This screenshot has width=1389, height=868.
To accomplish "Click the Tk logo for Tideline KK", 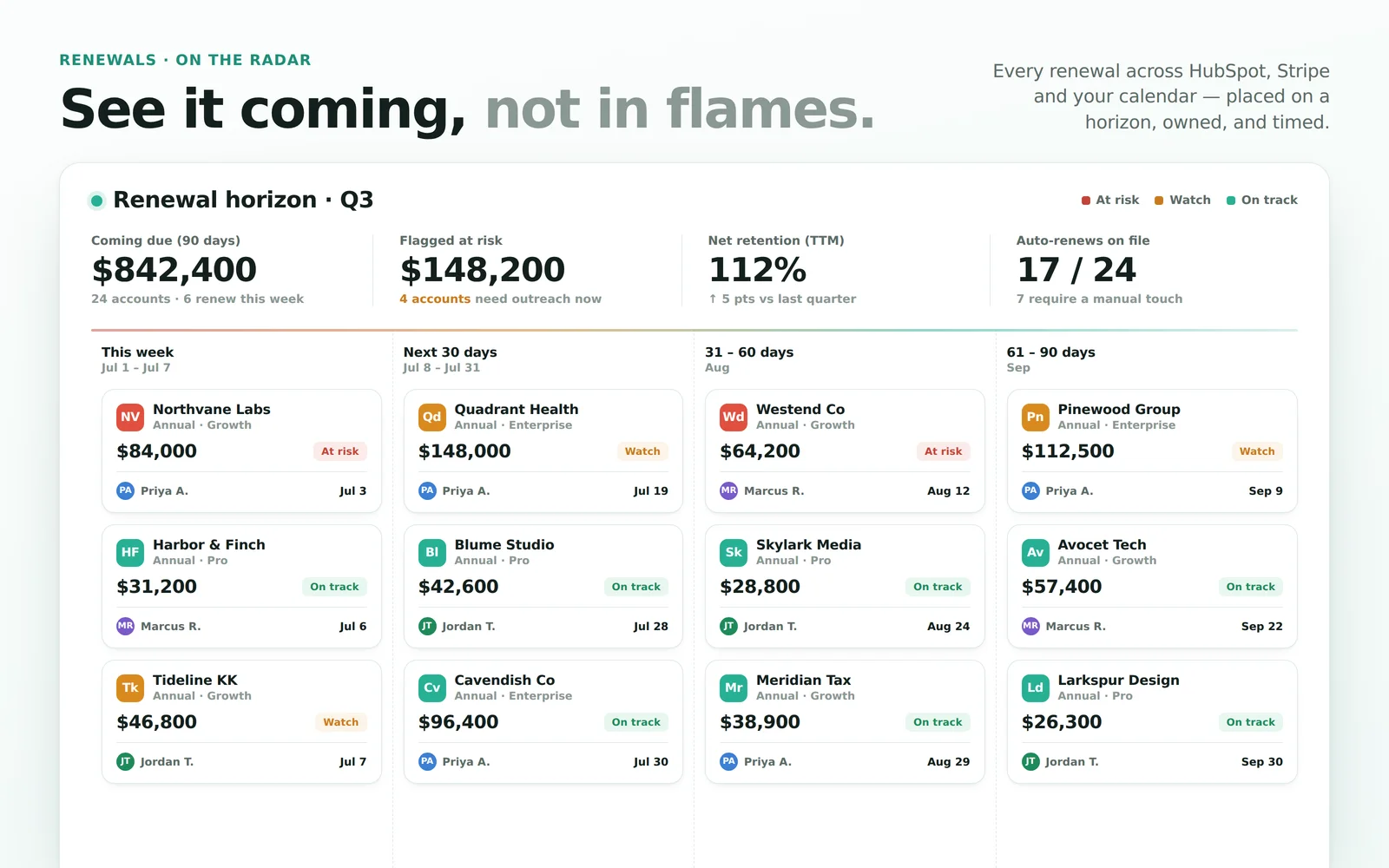I will tap(130, 687).
